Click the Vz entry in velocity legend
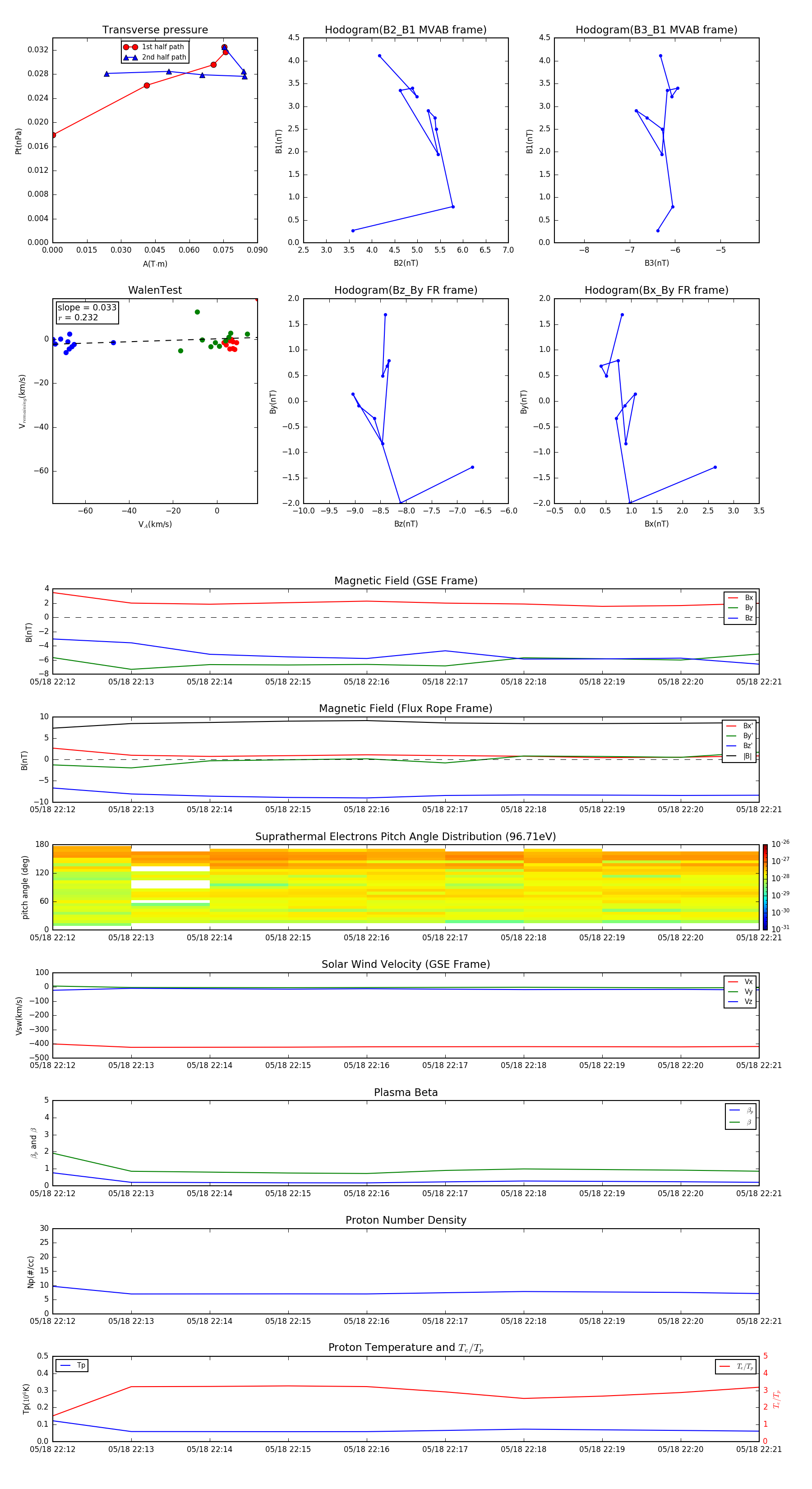 click(740, 1002)
